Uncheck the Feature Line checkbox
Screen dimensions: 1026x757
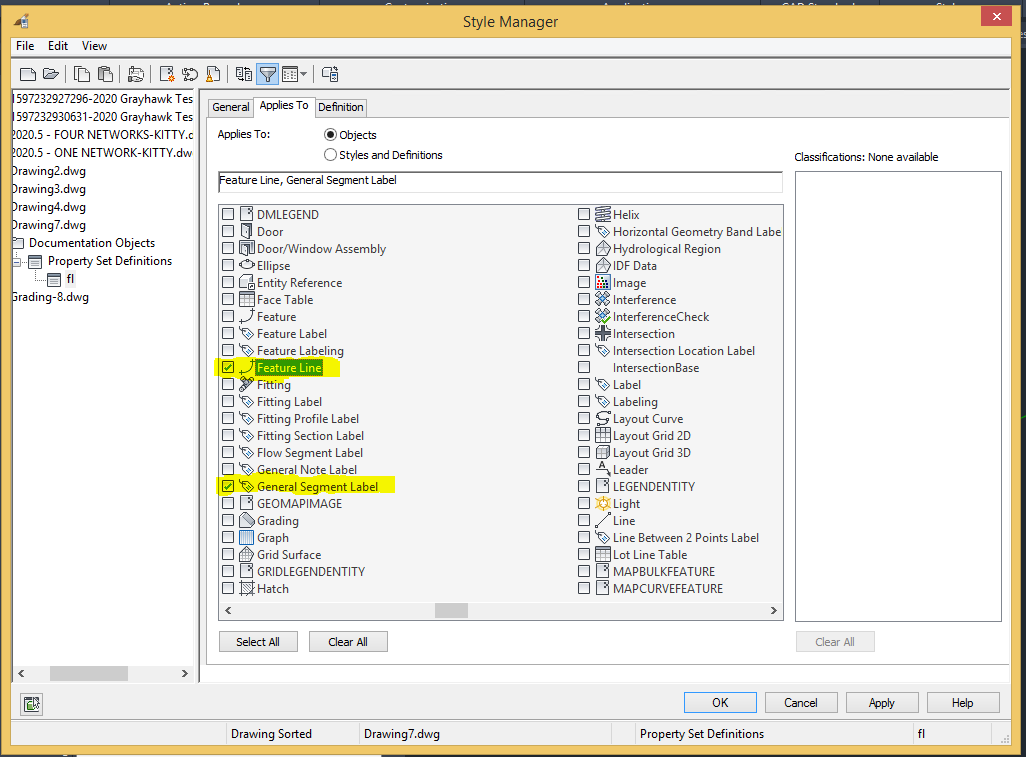[x=228, y=368]
